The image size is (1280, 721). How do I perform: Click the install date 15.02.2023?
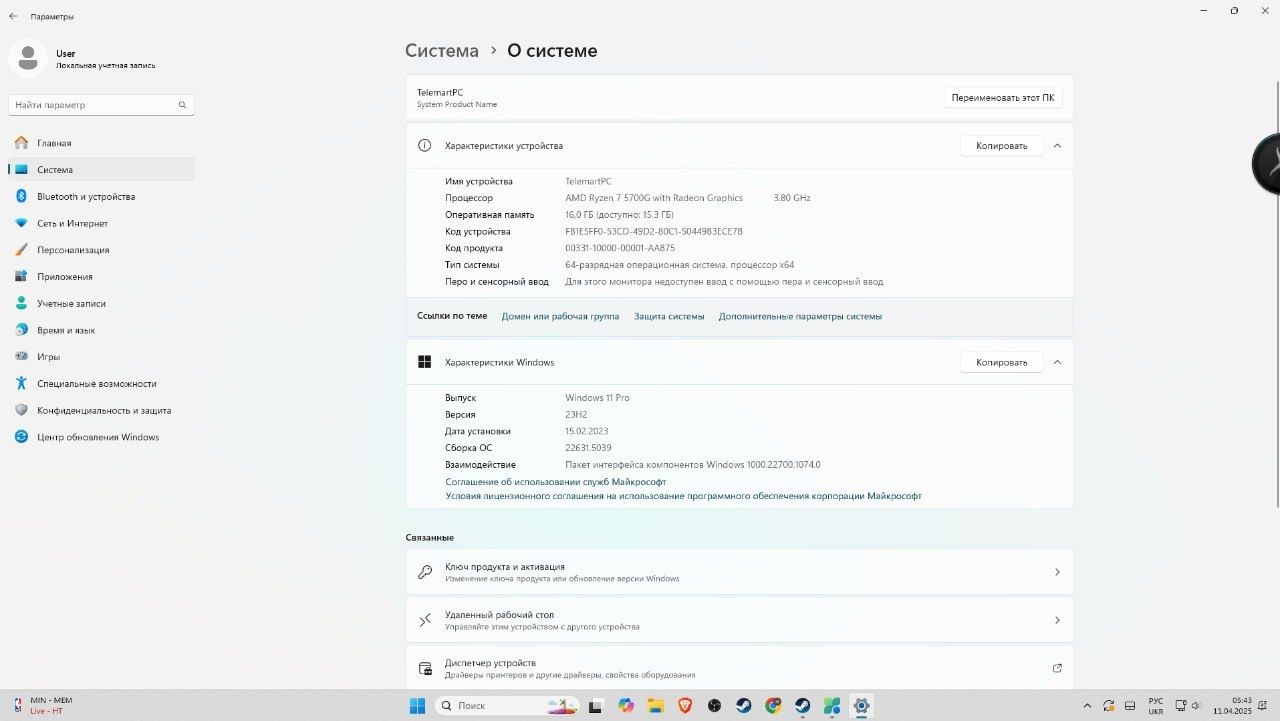(587, 431)
